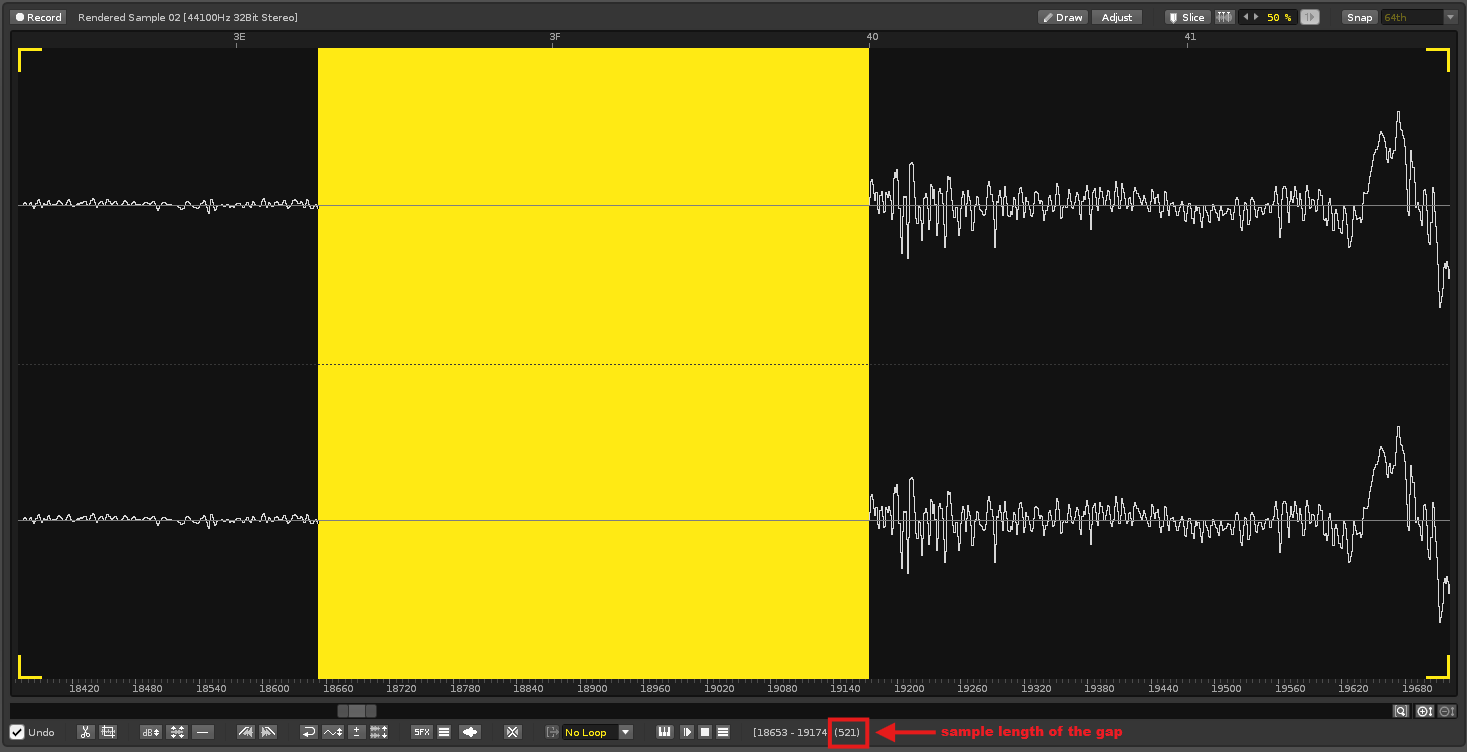1467x752 pixels.
Task: Click the vertical zoom out icon
Action: coord(1447,711)
